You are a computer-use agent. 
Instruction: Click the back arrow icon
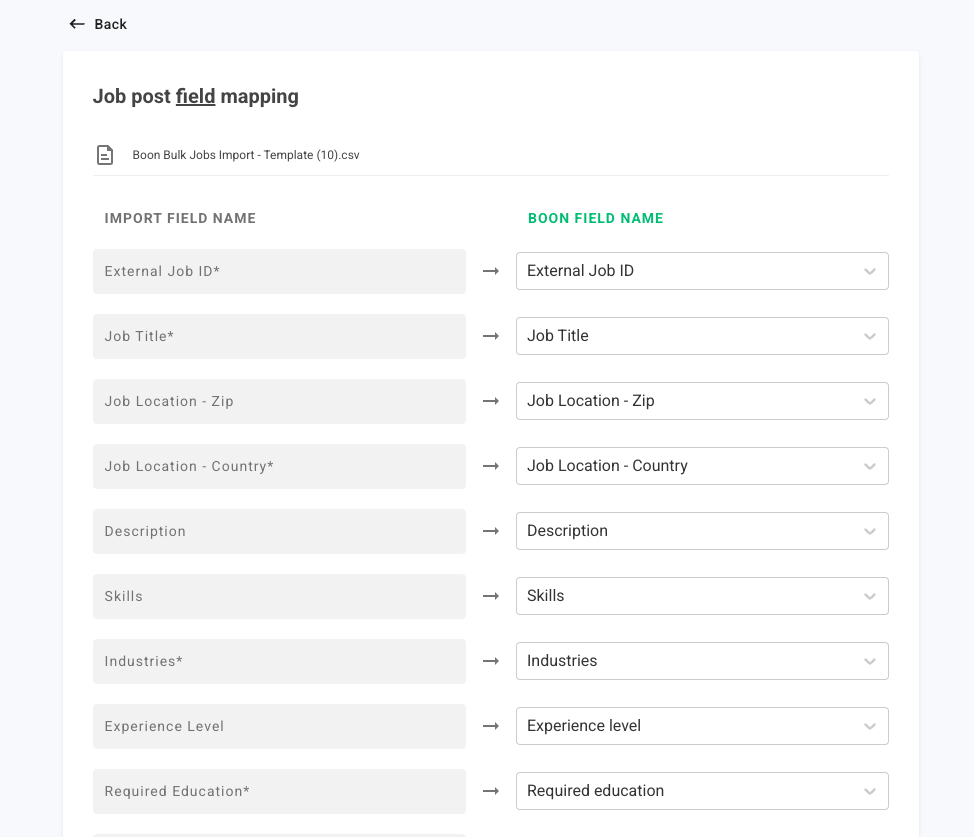pos(77,24)
